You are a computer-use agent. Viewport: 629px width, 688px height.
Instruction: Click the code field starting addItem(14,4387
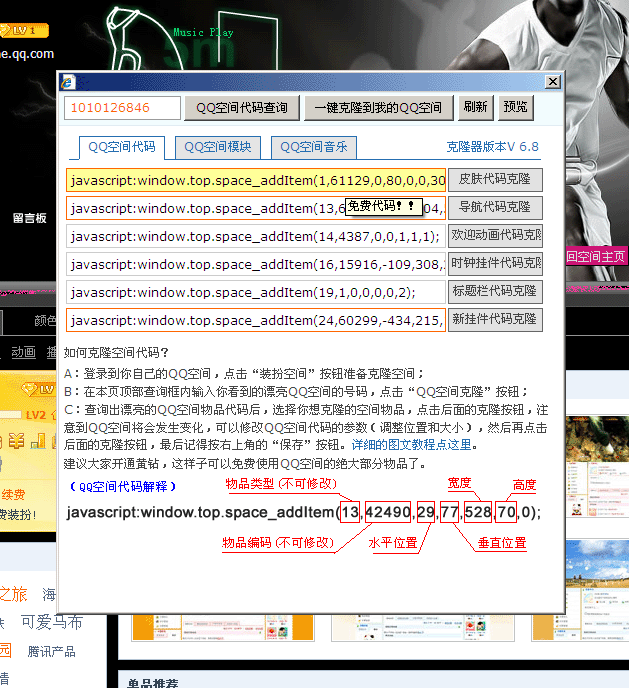click(256, 236)
